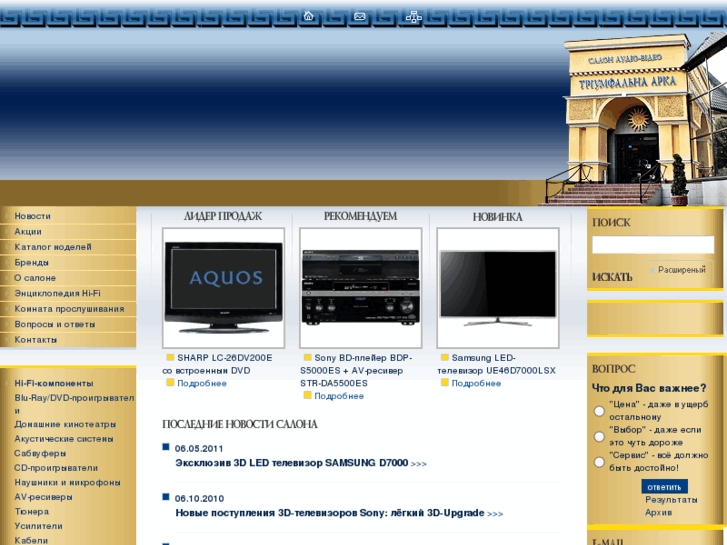Select radio option "Выбор" in the poll

(599, 436)
